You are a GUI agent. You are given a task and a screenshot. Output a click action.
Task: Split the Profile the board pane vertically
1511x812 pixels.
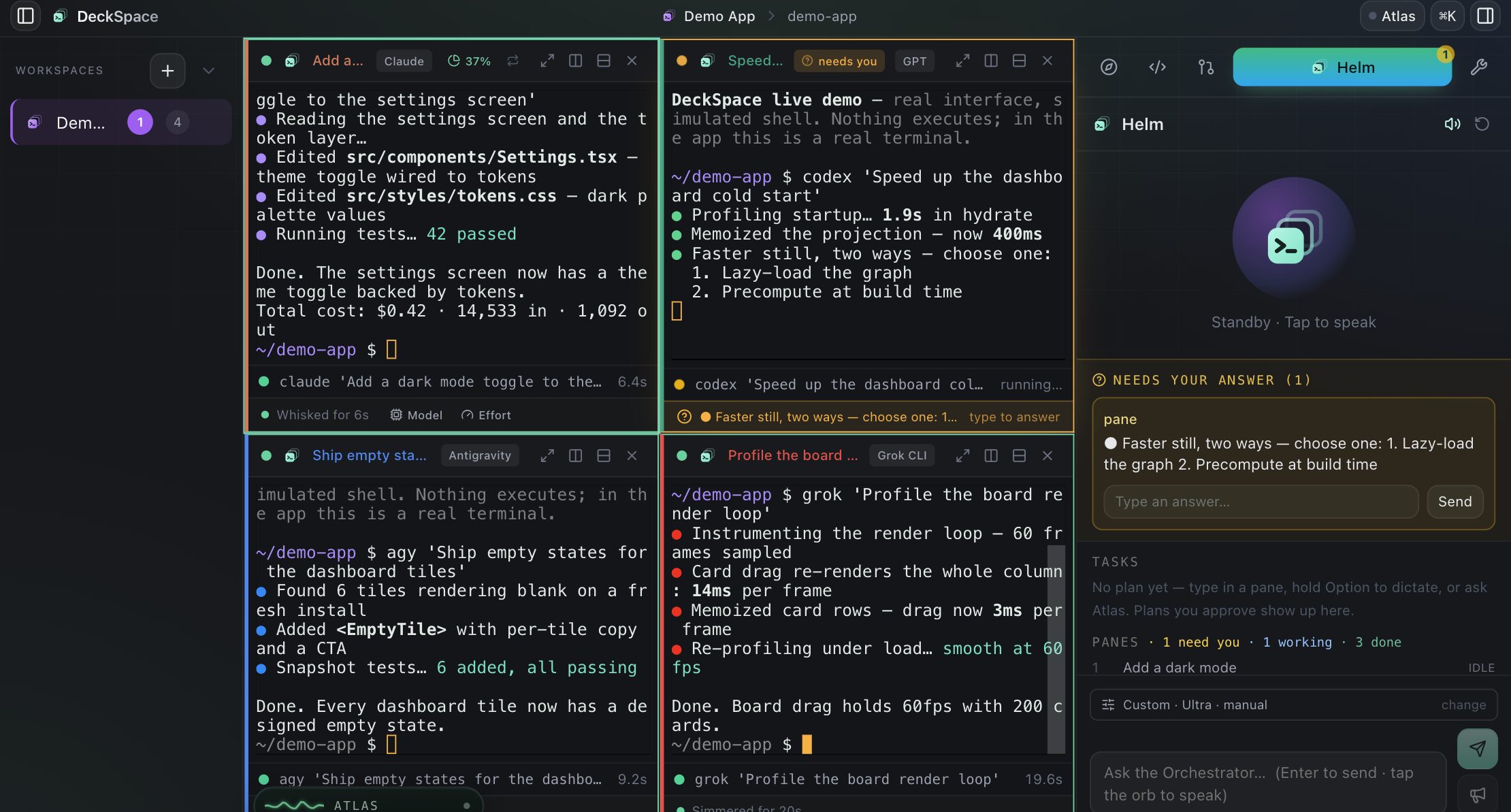(991, 455)
